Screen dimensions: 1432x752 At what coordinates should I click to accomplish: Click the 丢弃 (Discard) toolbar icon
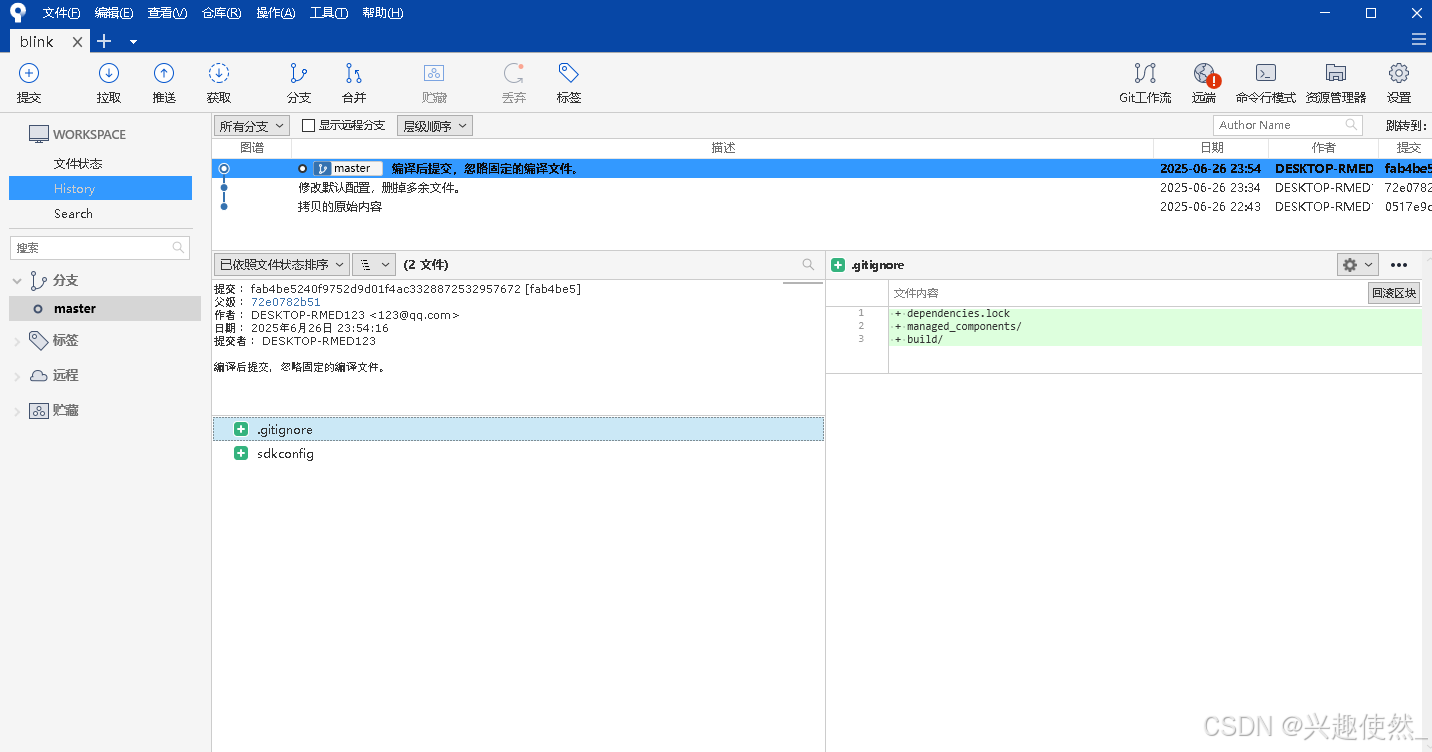(514, 73)
